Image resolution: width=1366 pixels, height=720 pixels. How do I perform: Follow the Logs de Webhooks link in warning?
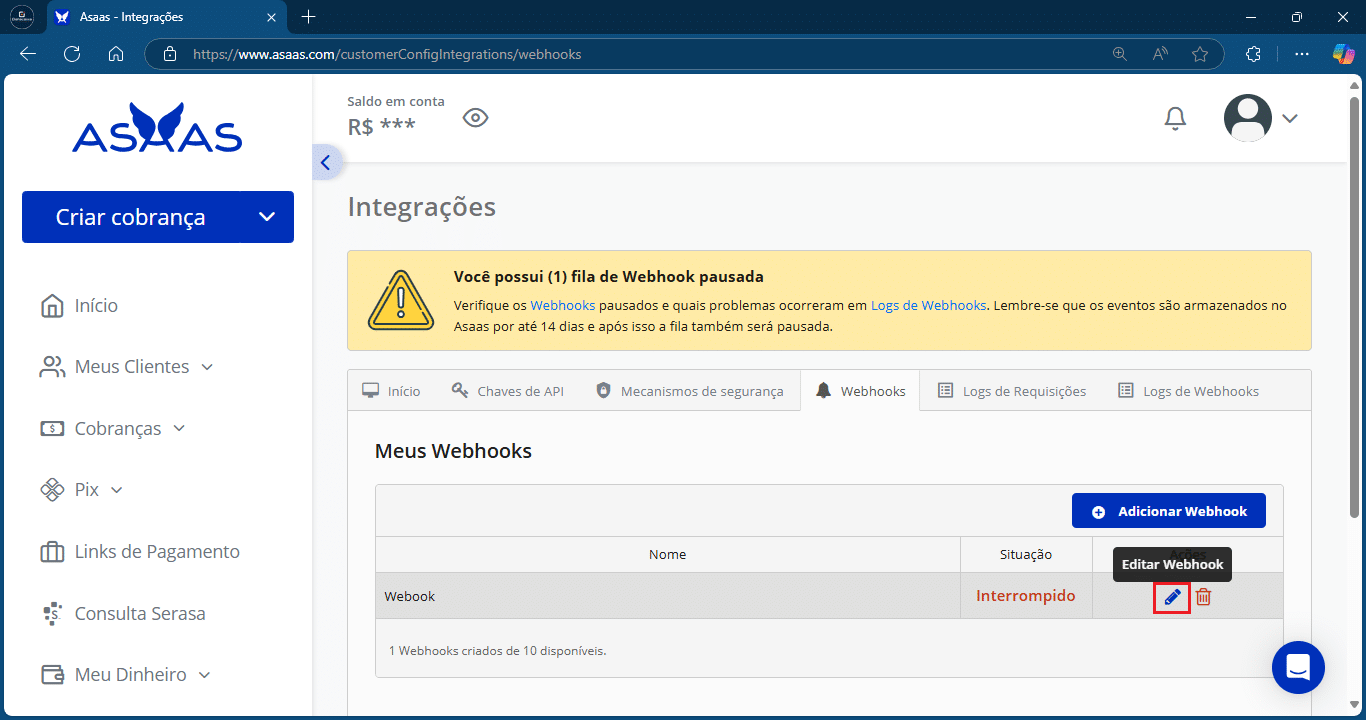(928, 305)
